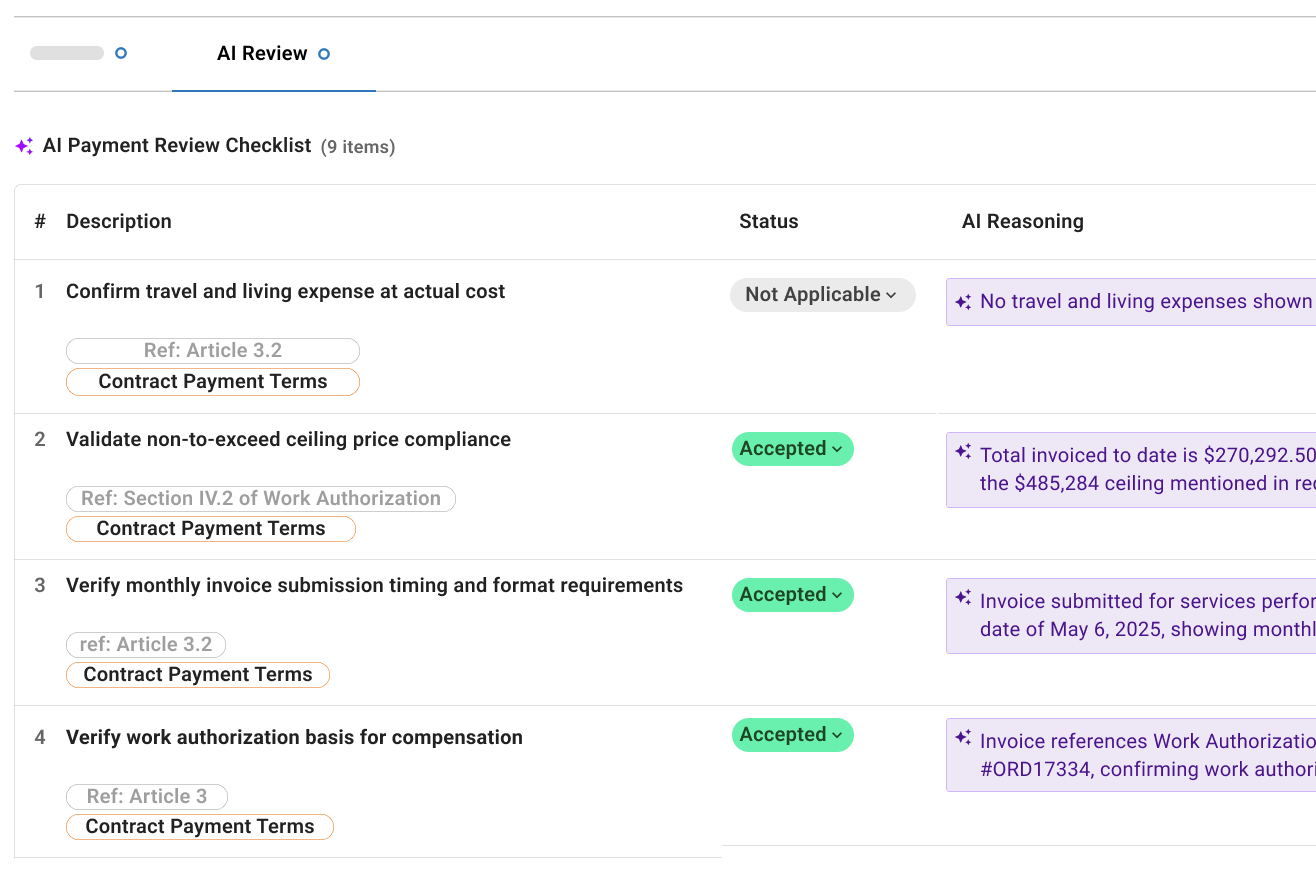This screenshot has width=1316, height=888.
Task: Open Accepted dropdown for invoice submission timing
Action: (792, 595)
